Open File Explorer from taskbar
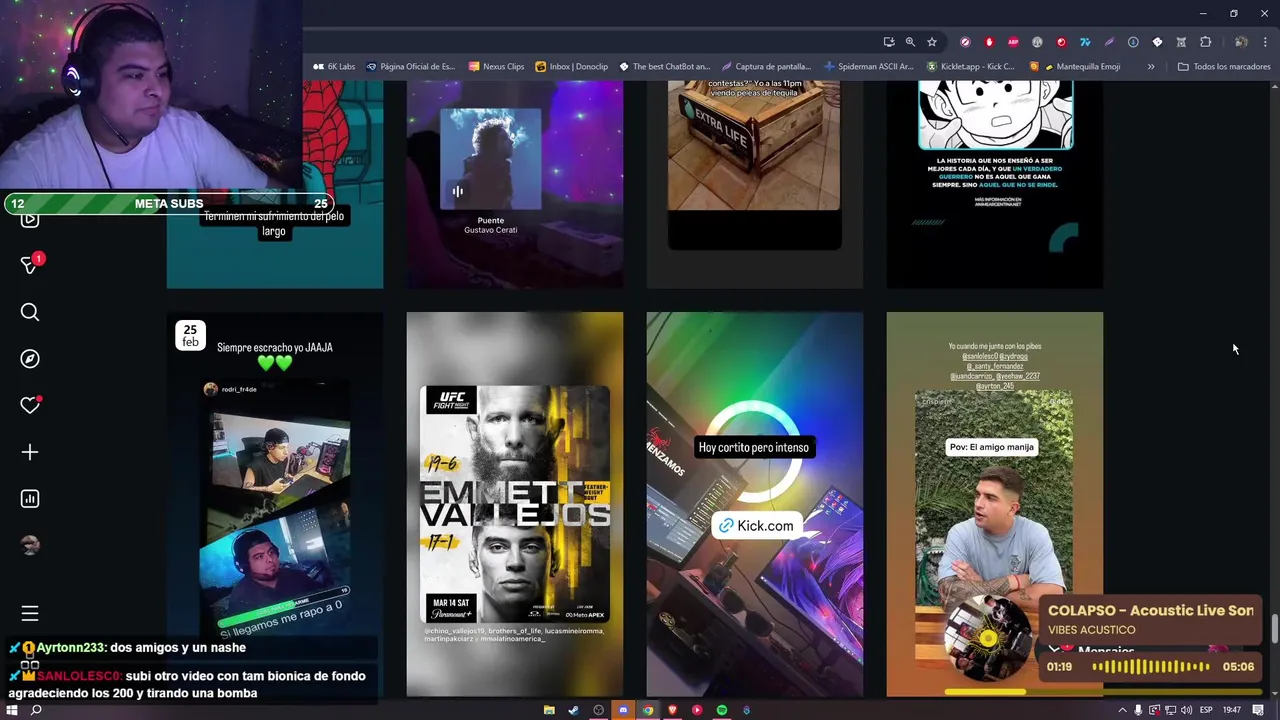This screenshot has width=1280, height=720. point(549,710)
